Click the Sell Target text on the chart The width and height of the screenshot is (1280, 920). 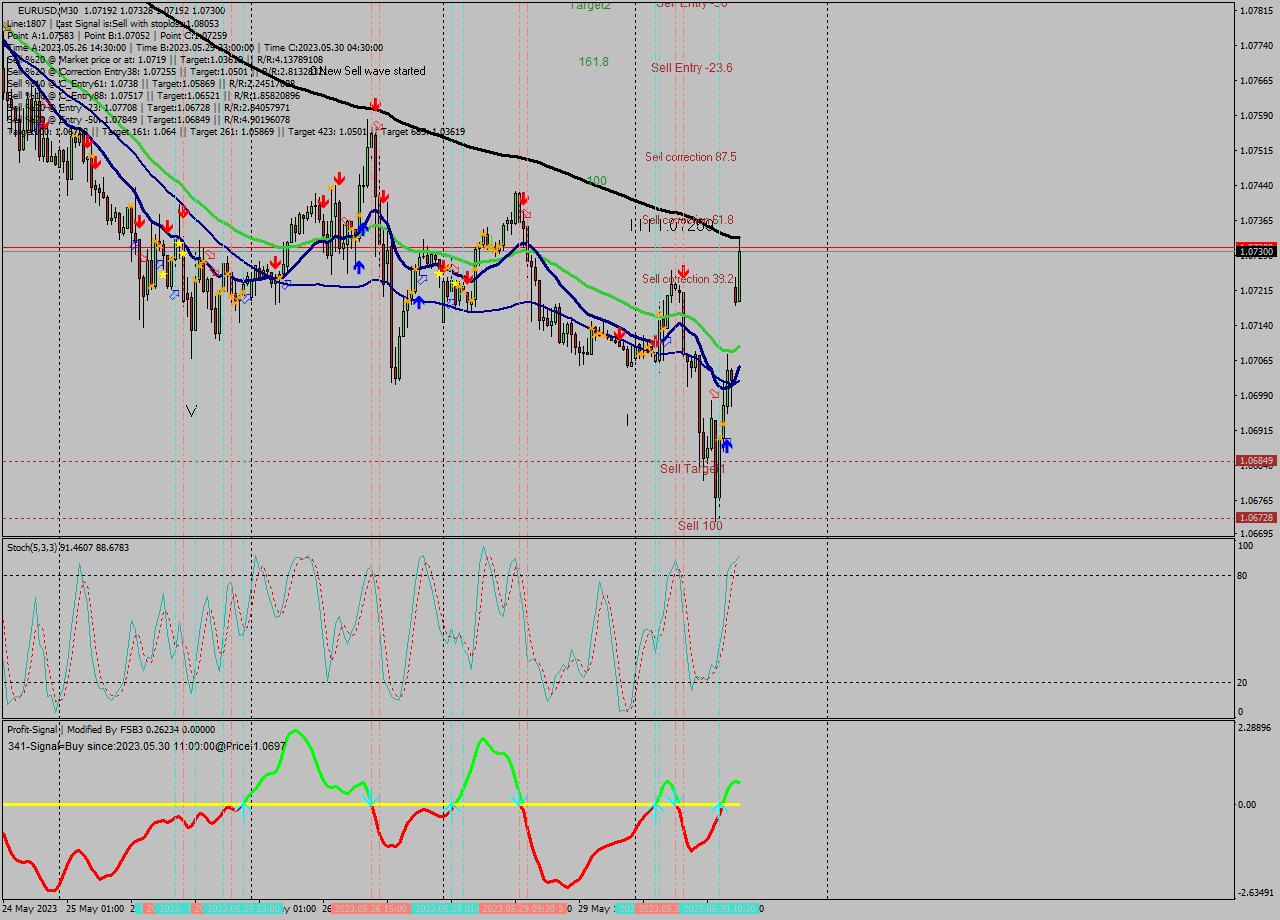689,468
